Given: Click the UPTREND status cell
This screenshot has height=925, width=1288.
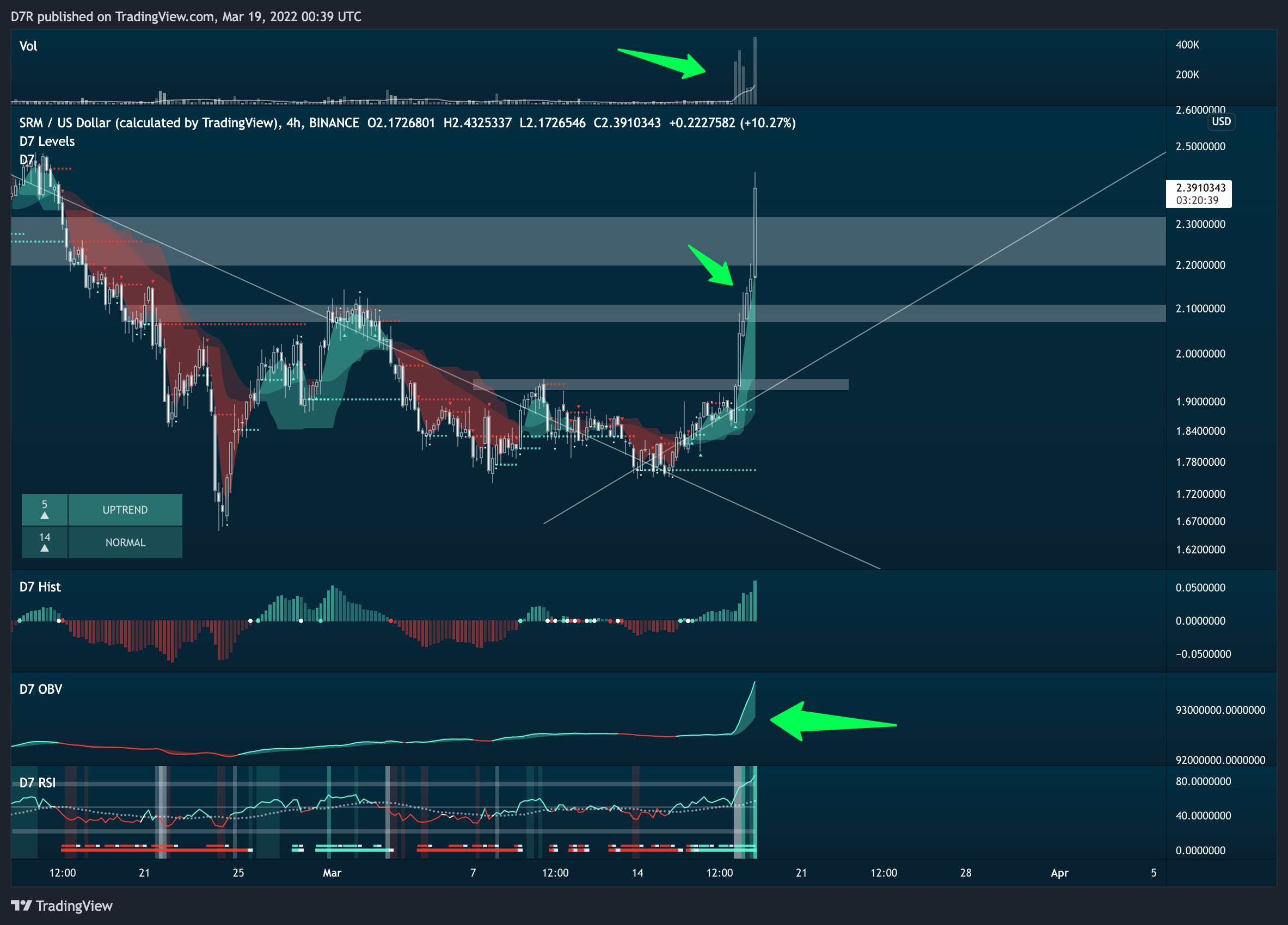Looking at the screenshot, I should [x=125, y=510].
